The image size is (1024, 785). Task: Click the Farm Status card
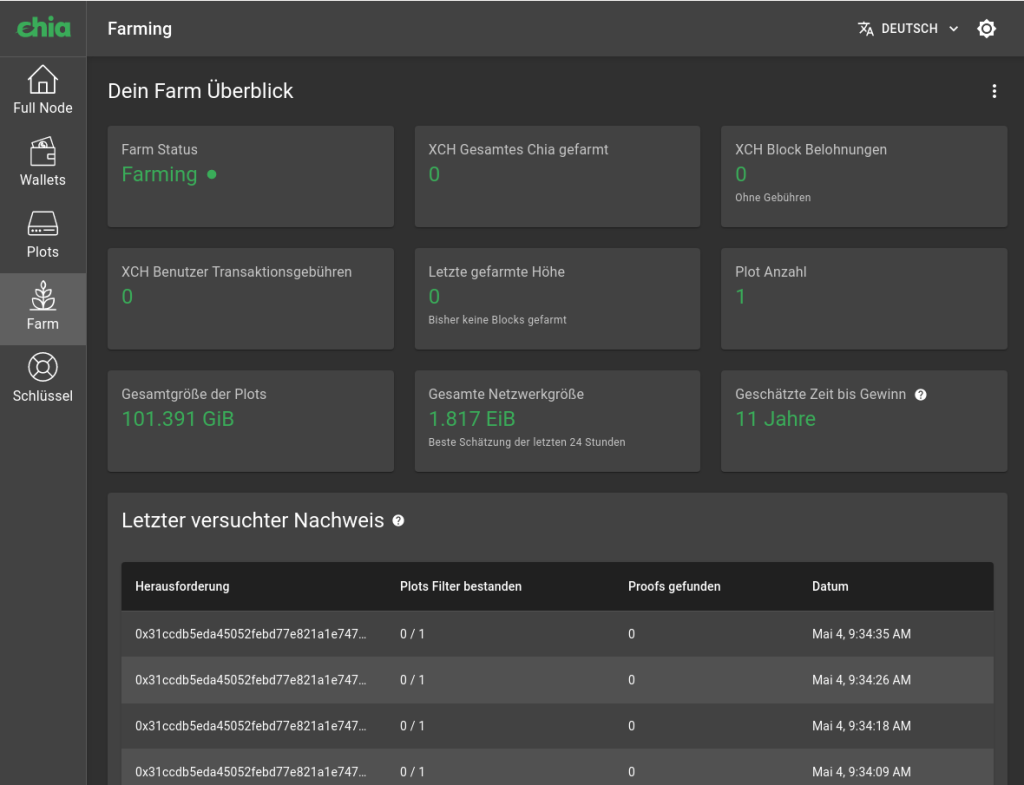[x=250, y=176]
